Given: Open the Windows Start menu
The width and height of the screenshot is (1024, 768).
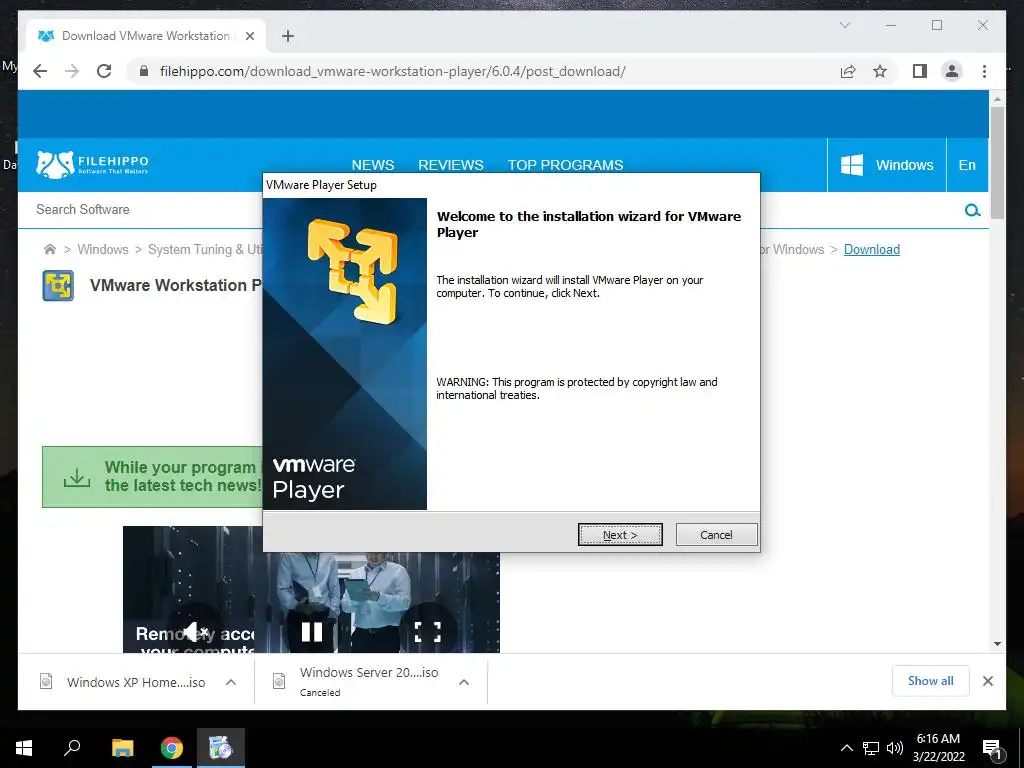Looking at the screenshot, I should [x=24, y=748].
